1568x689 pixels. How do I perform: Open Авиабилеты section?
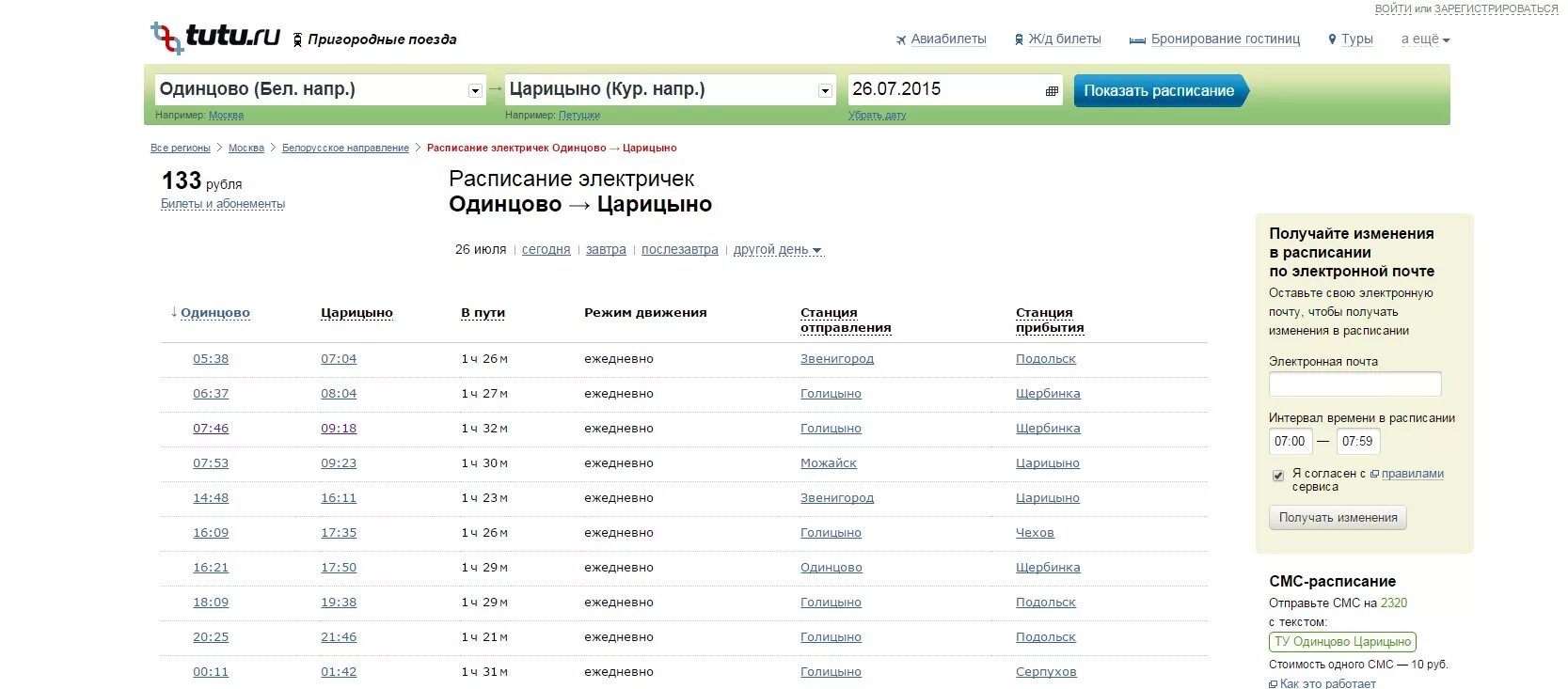[941, 39]
